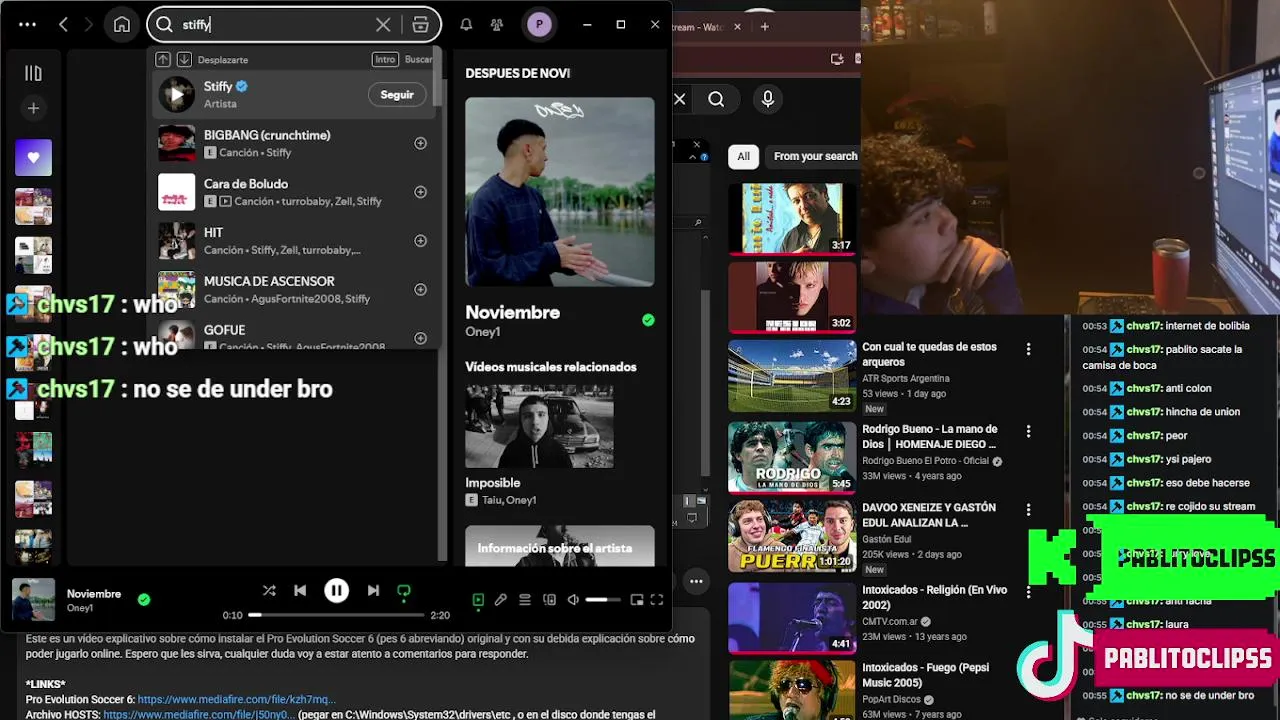
Task: Seek in the song progress bar
Action: (x=338, y=615)
